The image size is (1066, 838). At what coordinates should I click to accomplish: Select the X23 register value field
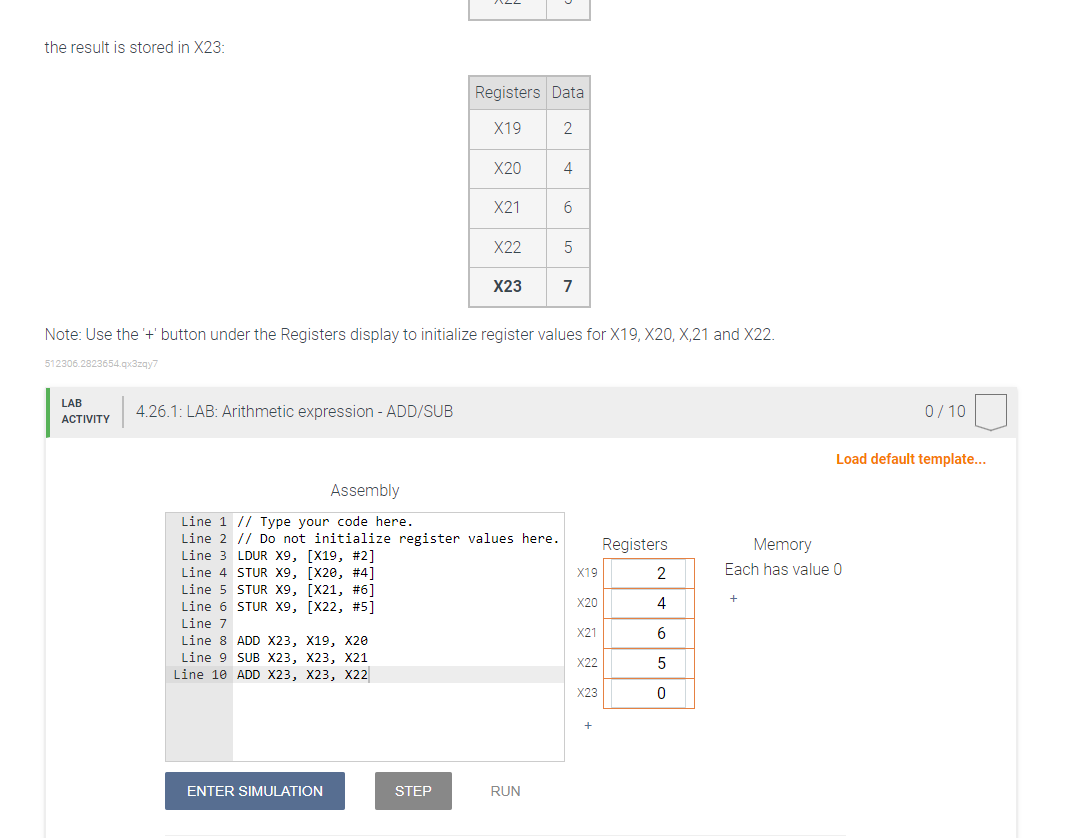click(x=649, y=692)
